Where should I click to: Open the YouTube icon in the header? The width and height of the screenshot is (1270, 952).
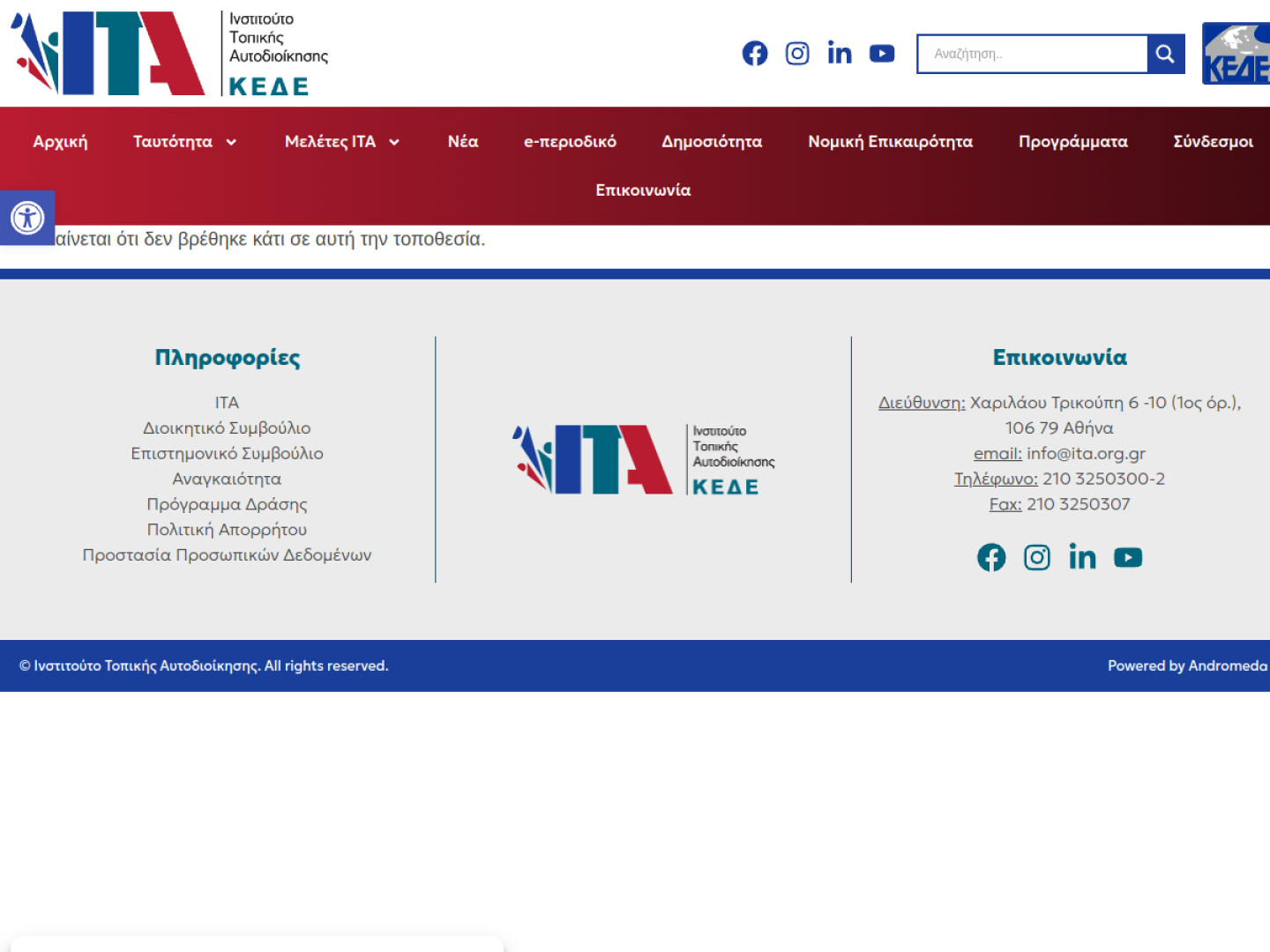point(882,54)
